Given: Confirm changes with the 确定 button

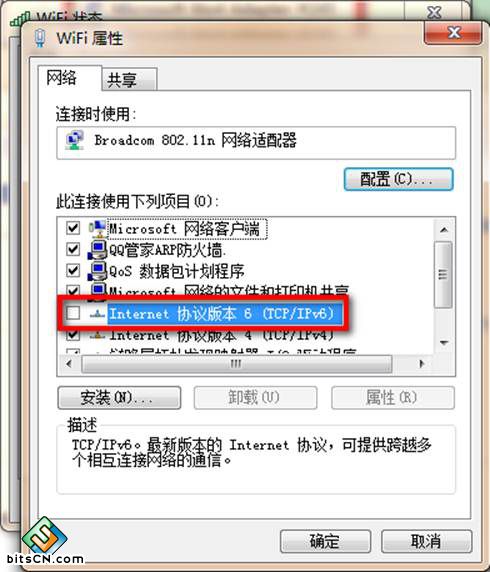Looking at the screenshot, I should [325, 541].
